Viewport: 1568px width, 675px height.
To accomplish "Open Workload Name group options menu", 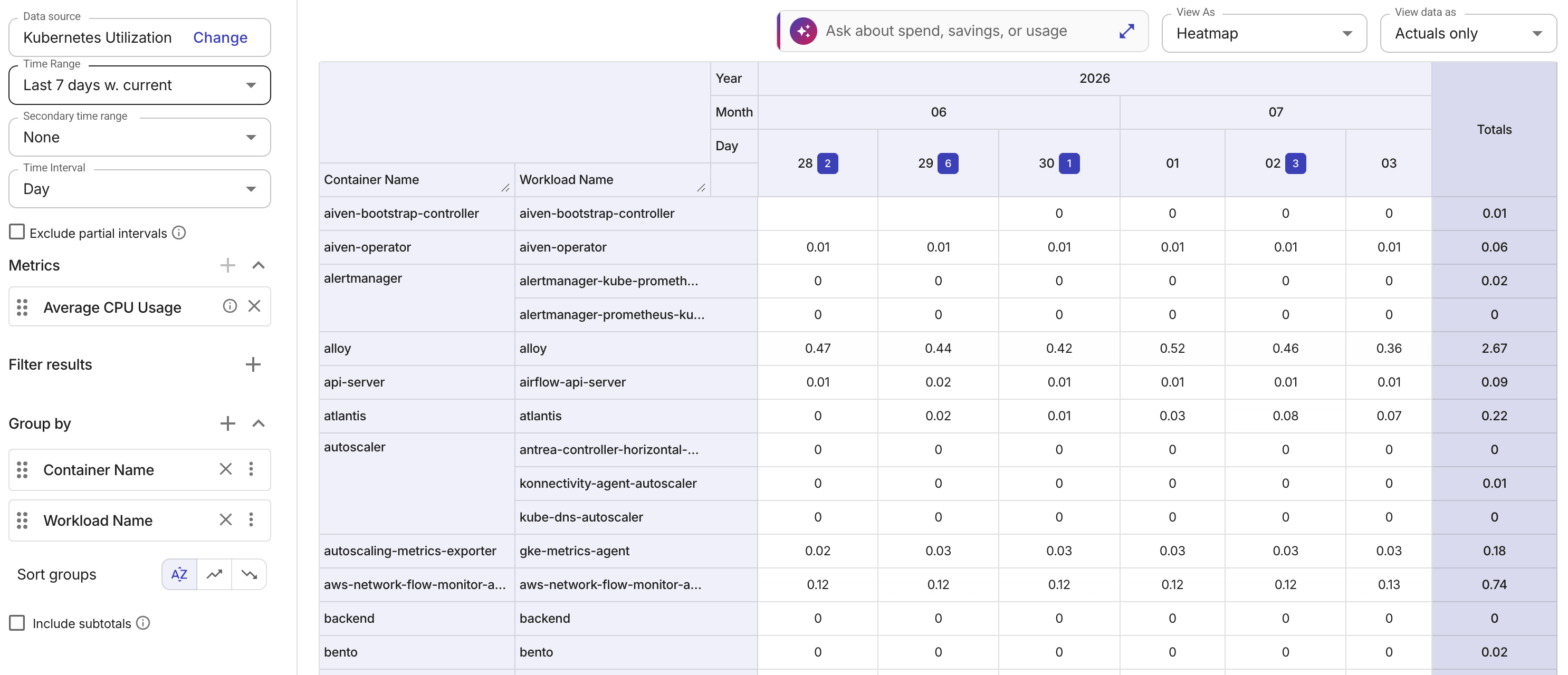I will [251, 520].
